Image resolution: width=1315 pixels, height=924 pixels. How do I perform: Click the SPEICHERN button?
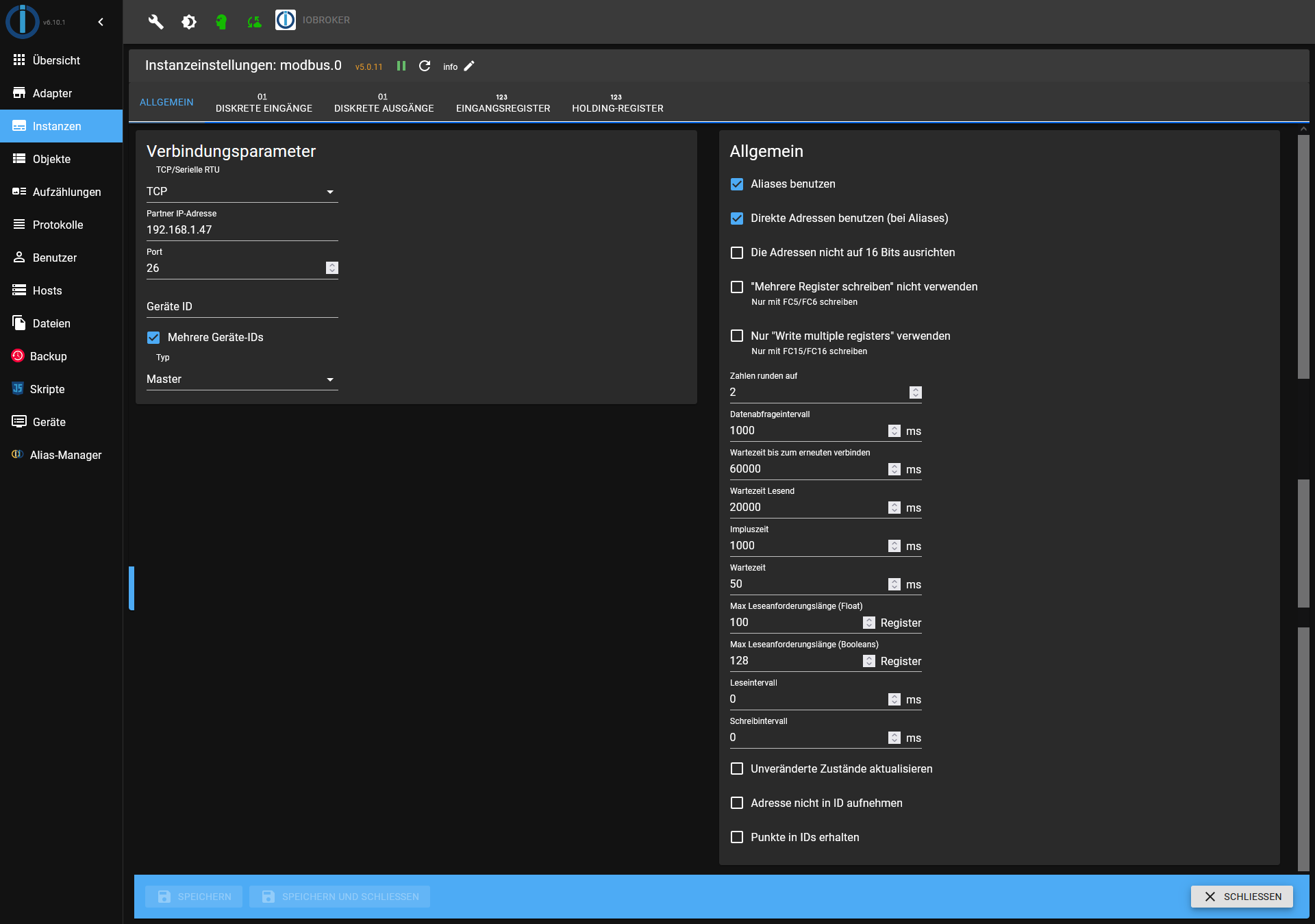click(x=194, y=897)
